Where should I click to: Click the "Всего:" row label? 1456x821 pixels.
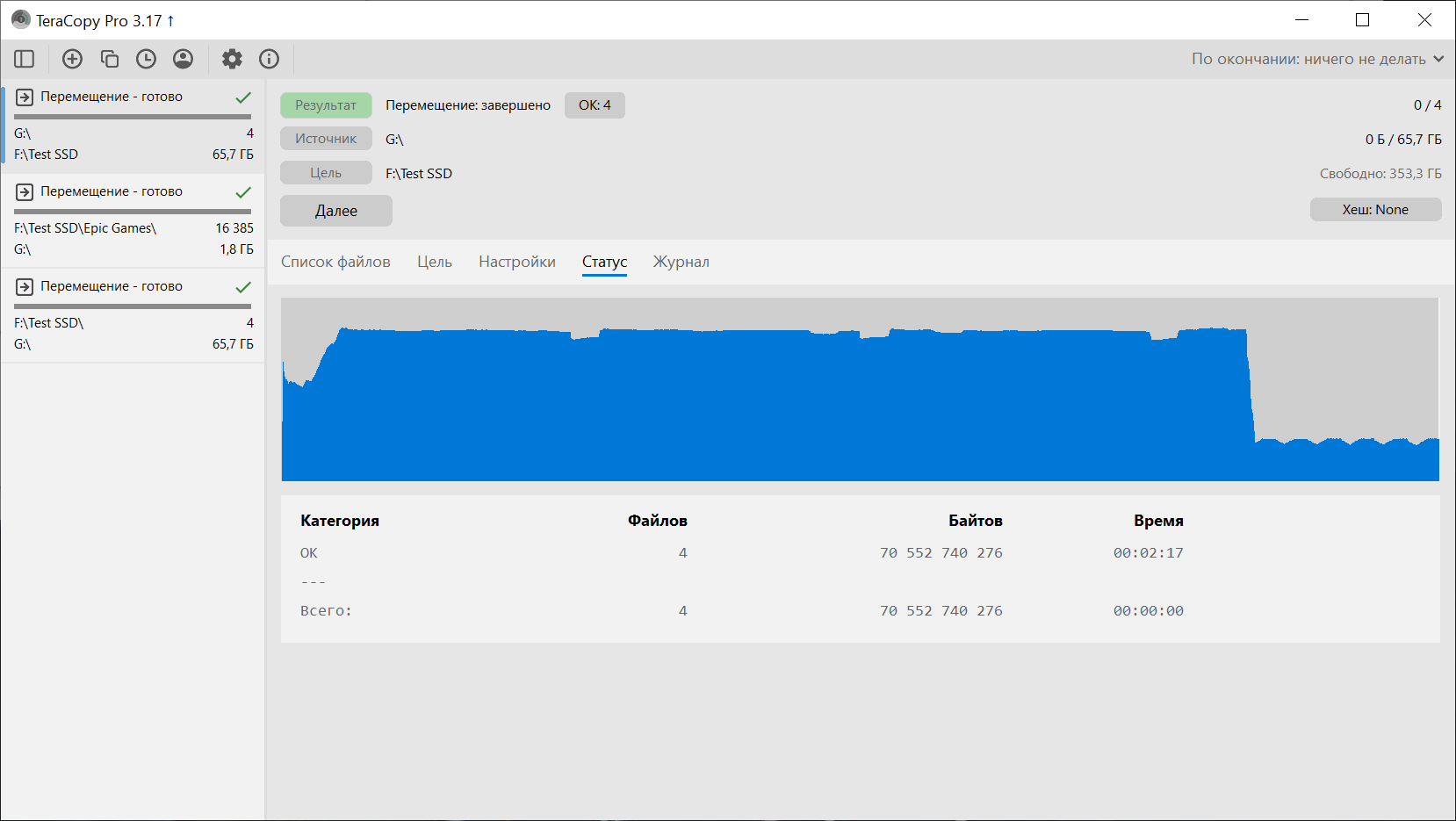pyautogui.click(x=326, y=611)
